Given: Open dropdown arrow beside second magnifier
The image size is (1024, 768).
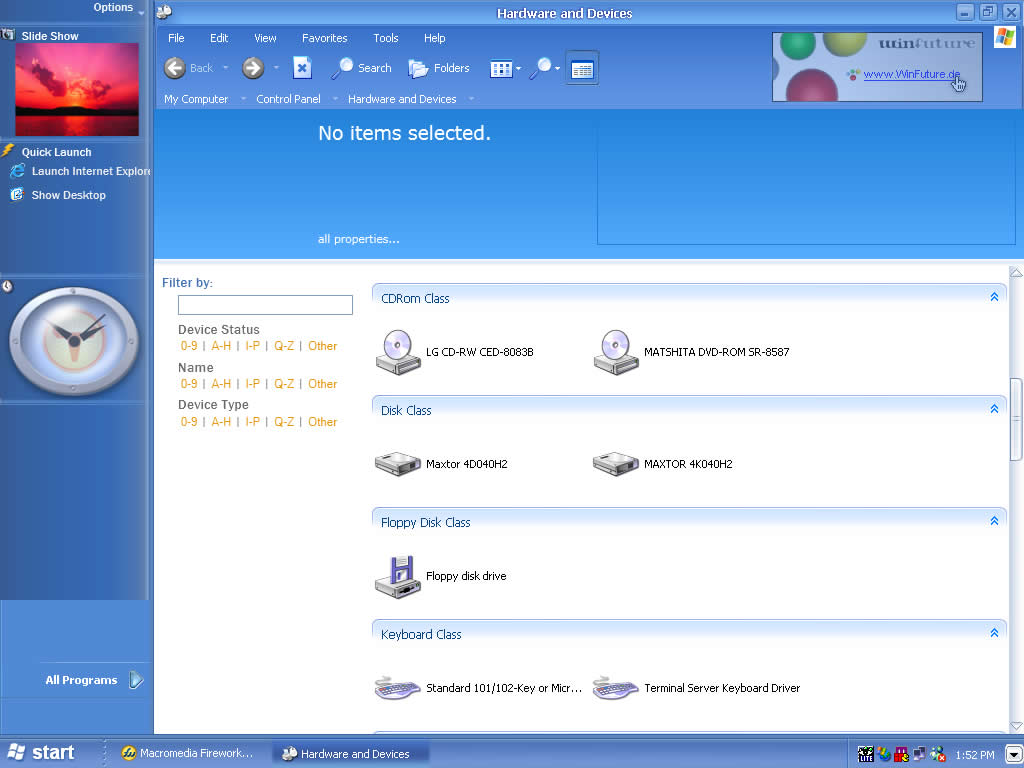Looking at the screenshot, I should tap(558, 69).
